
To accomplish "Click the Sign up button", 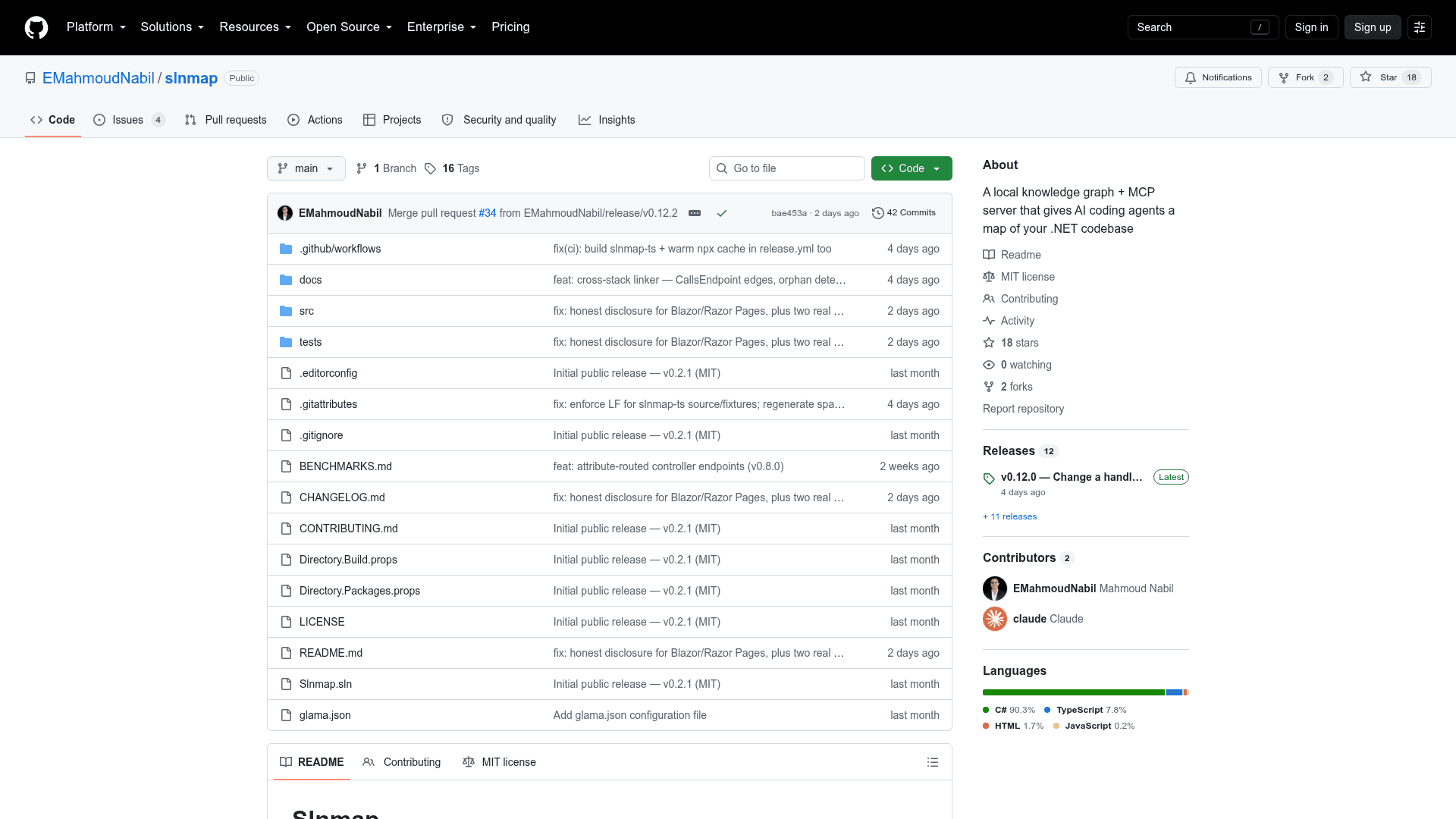I will coord(1373,27).
